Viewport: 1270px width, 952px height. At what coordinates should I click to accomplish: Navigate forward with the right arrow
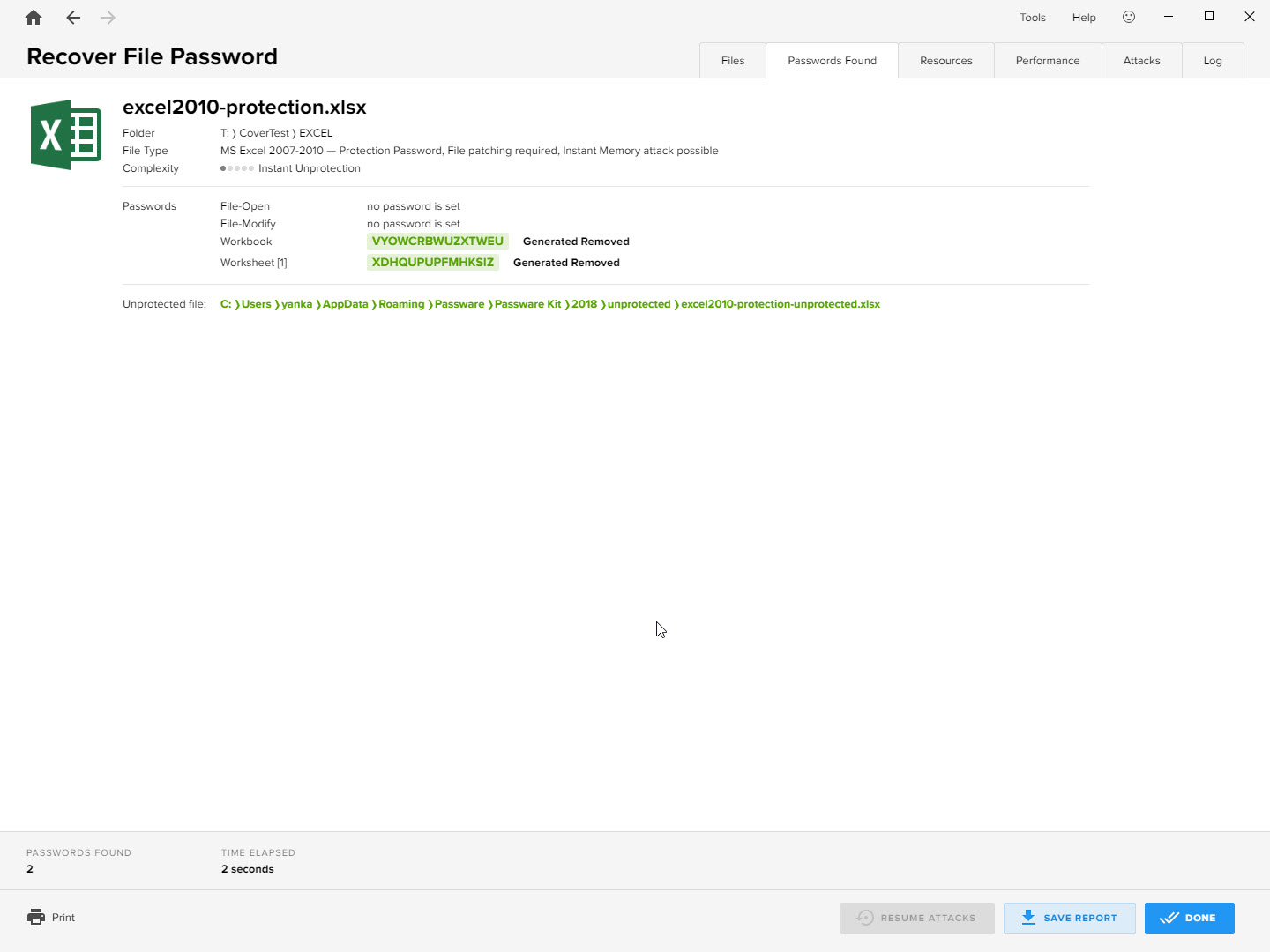108,18
